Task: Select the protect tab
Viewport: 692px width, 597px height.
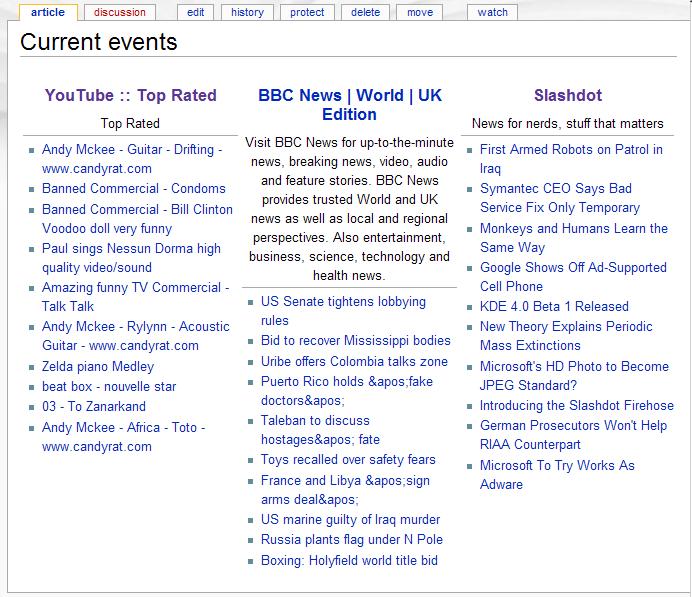Action: (x=307, y=12)
